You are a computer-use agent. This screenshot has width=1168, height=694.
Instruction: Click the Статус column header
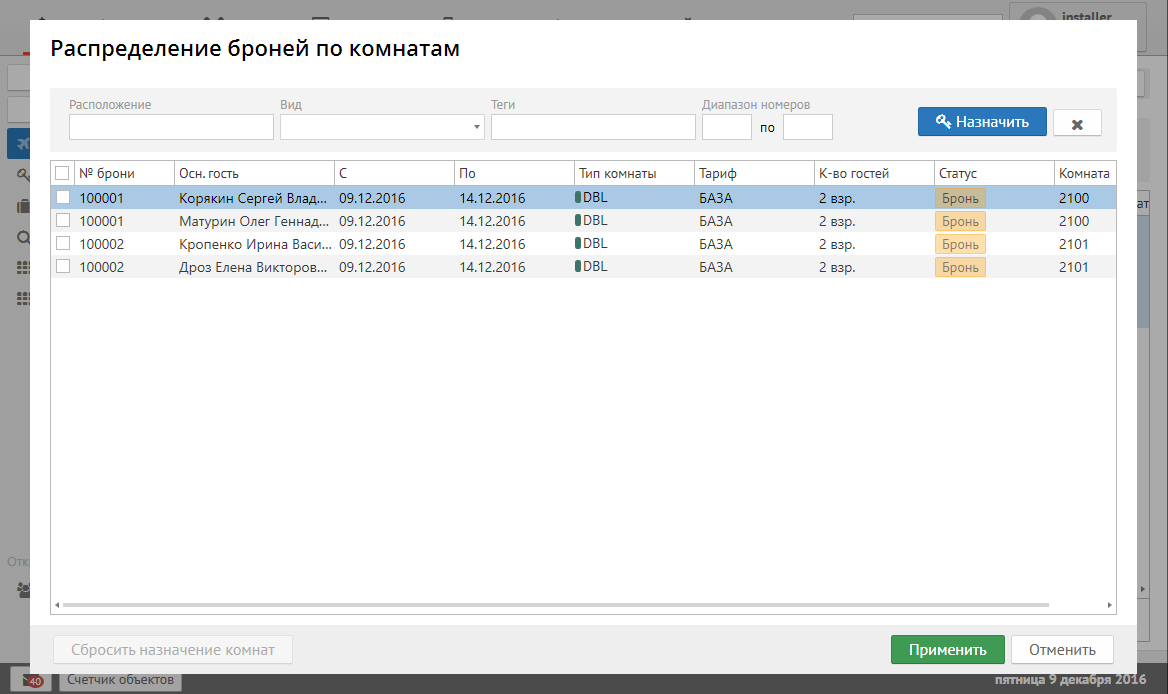[x=993, y=173]
